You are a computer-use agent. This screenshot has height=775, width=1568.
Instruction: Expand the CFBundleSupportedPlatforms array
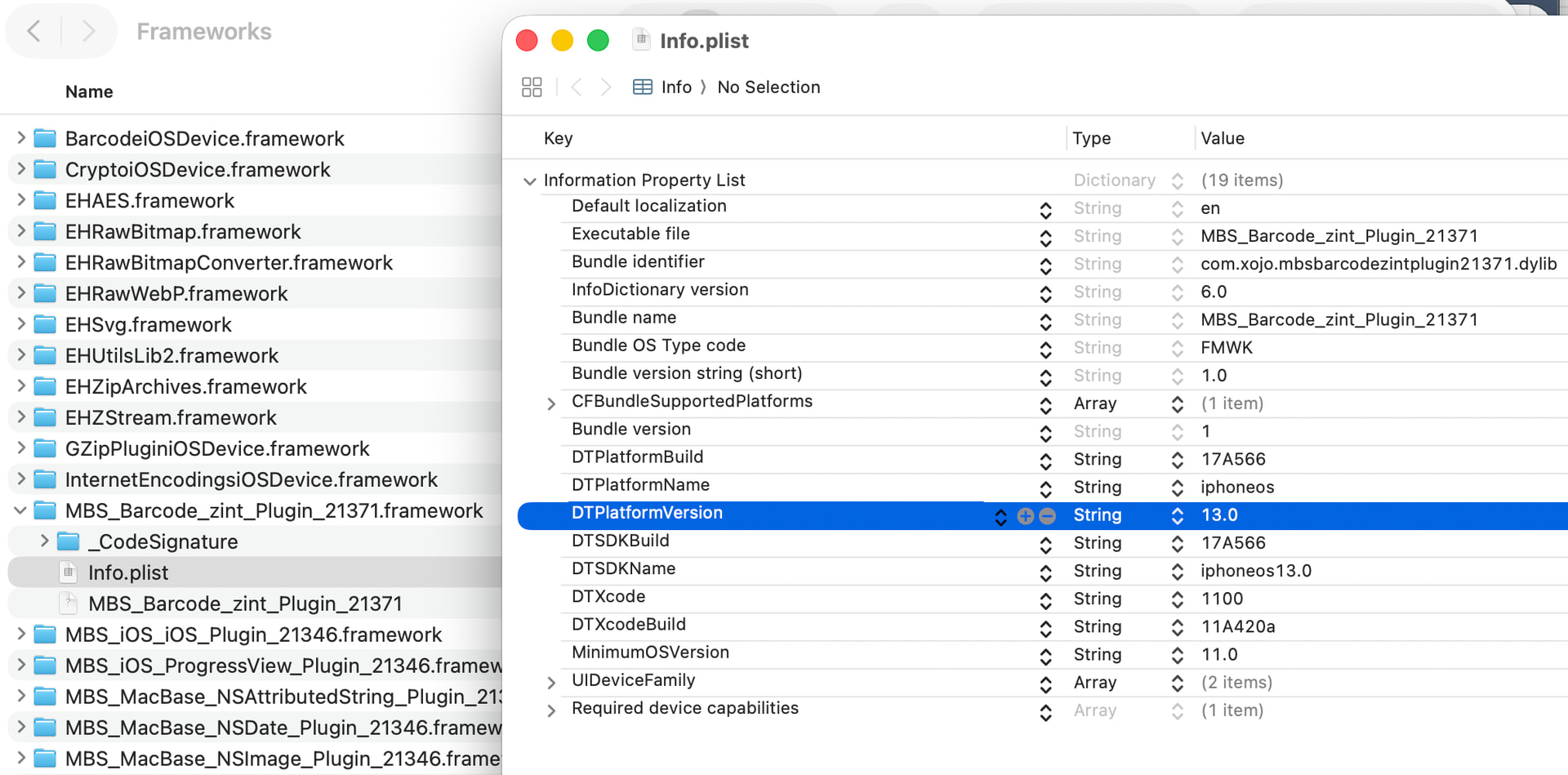(x=551, y=404)
